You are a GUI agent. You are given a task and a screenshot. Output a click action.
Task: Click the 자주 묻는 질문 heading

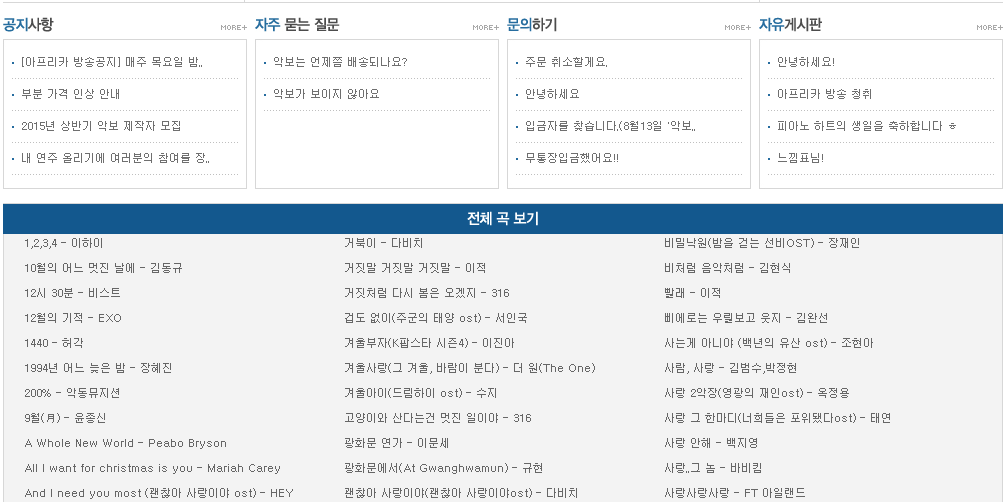tap(297, 25)
